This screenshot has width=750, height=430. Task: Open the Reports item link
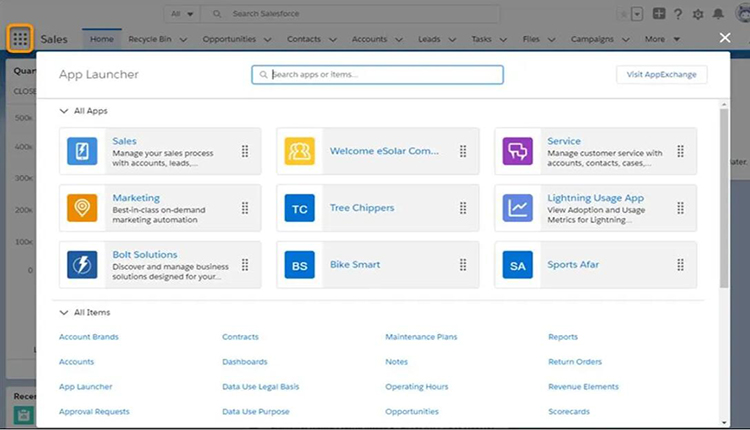point(563,337)
